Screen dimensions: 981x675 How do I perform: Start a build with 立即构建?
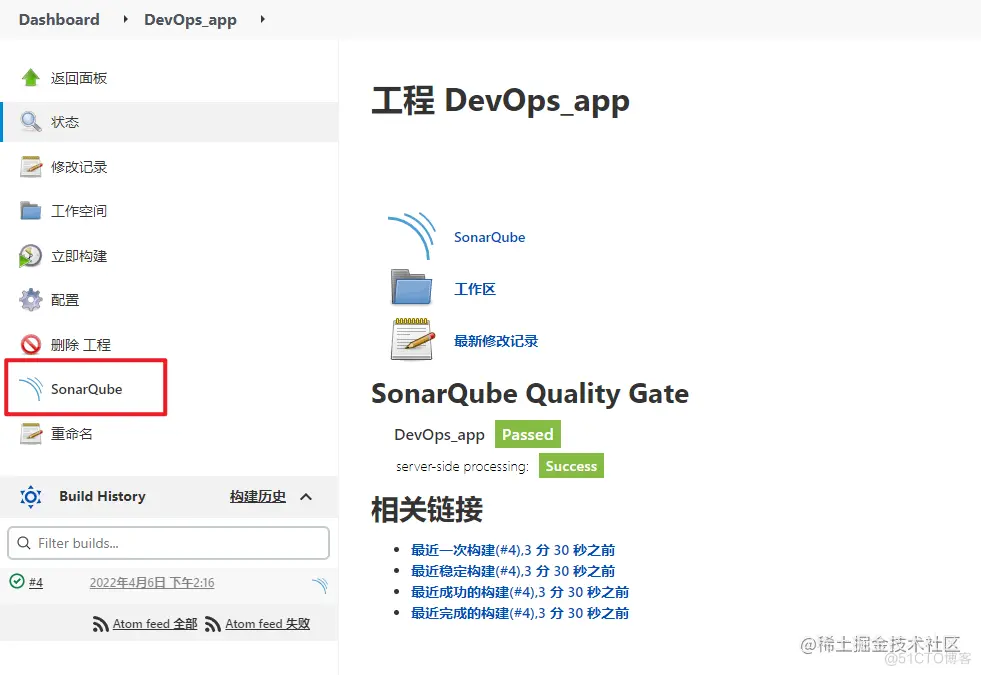[79, 256]
